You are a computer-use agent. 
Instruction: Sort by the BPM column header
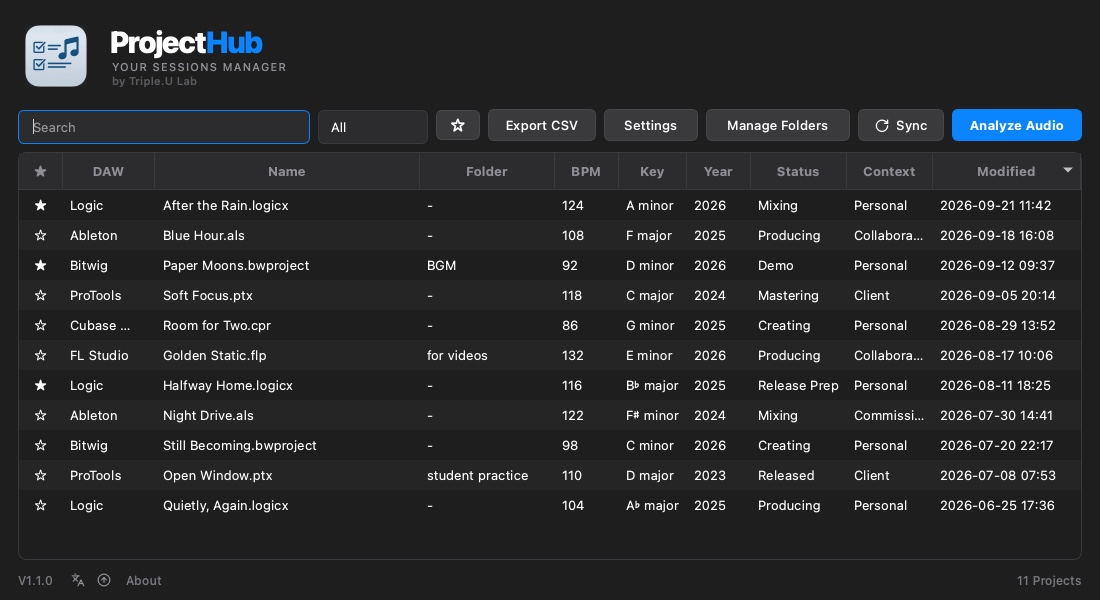pyautogui.click(x=586, y=171)
